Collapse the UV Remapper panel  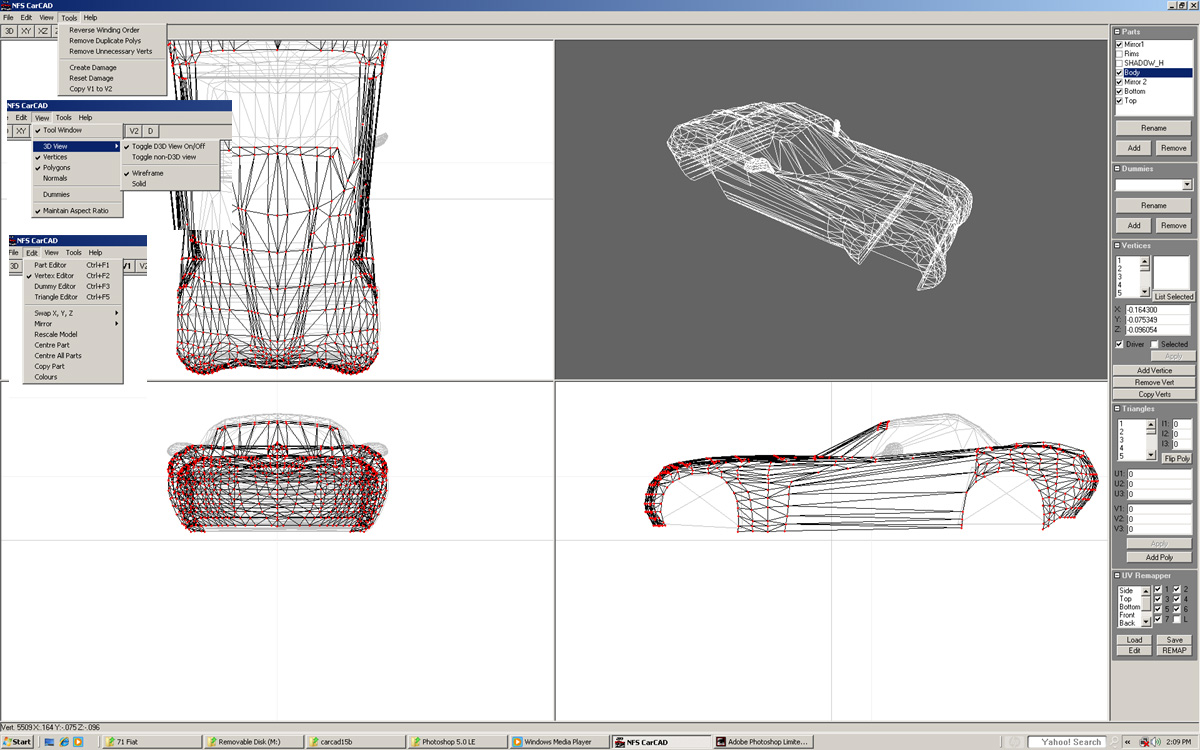(x=1117, y=576)
